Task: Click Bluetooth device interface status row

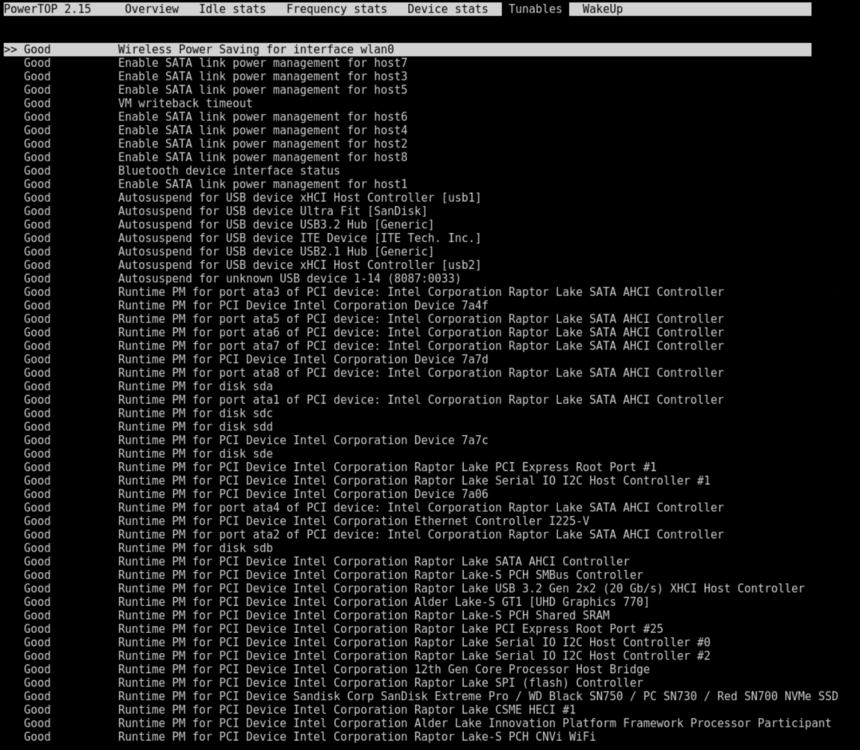Action: (182, 171)
